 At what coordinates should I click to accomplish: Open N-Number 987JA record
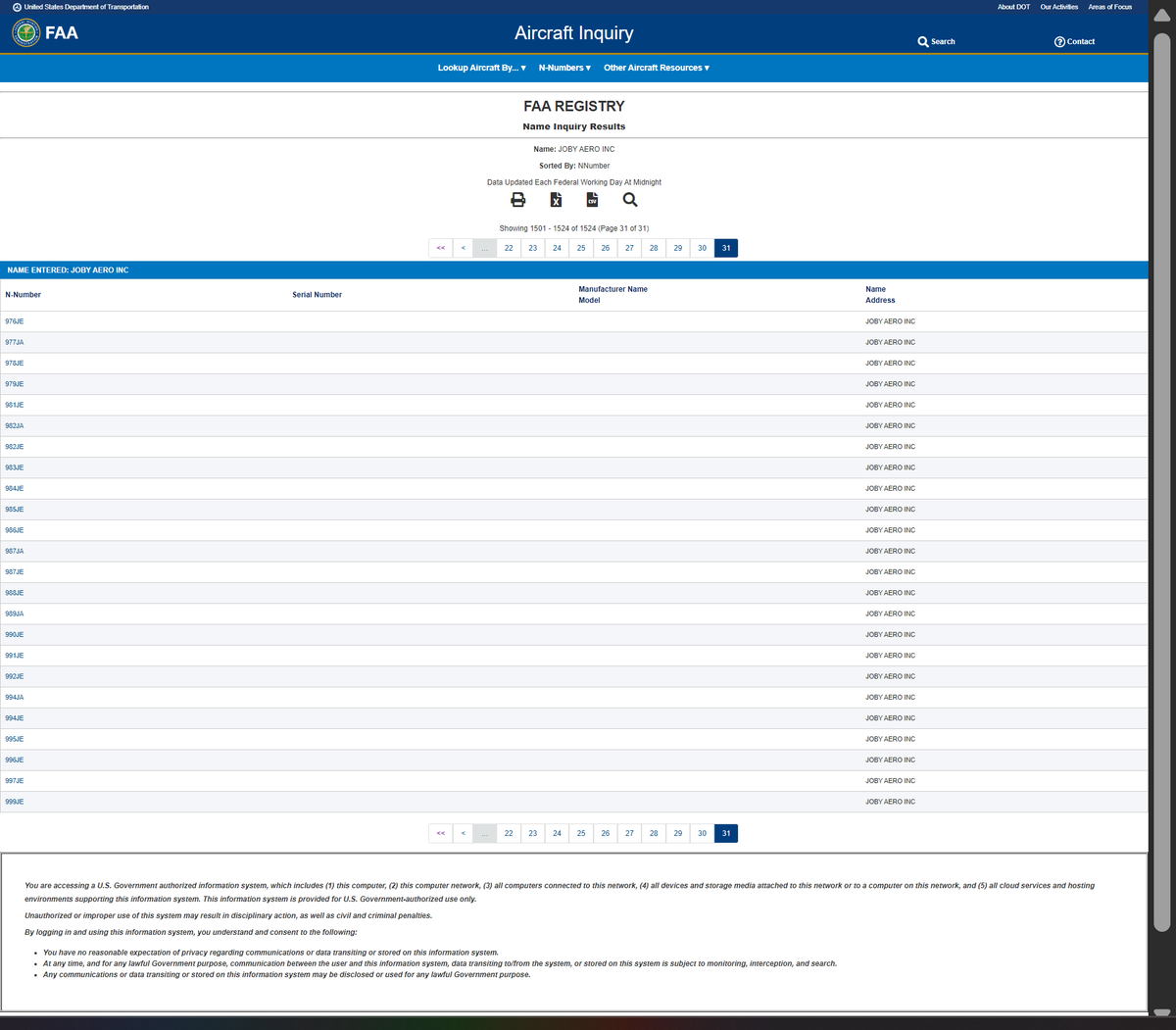pos(14,551)
